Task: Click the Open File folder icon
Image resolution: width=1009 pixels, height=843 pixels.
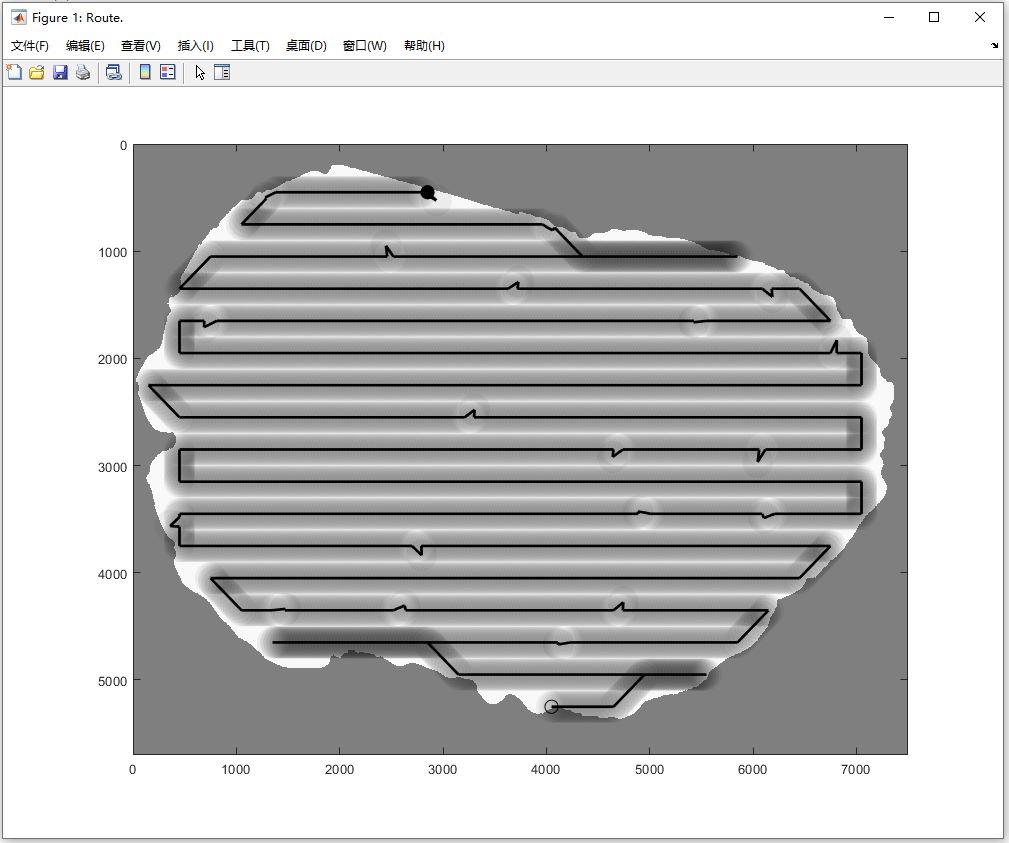Action: 37,72
